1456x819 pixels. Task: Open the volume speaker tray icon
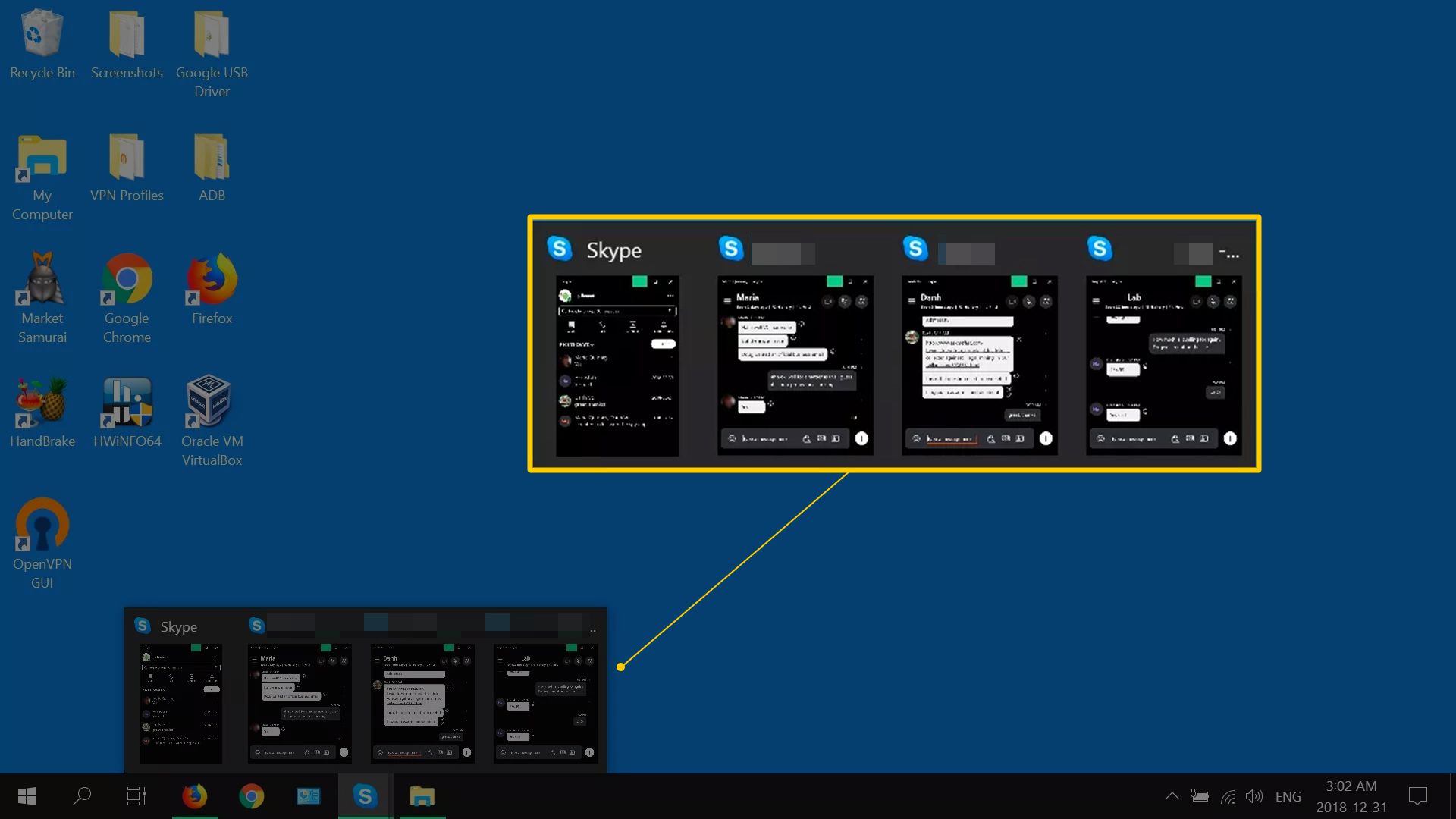pos(1254,796)
